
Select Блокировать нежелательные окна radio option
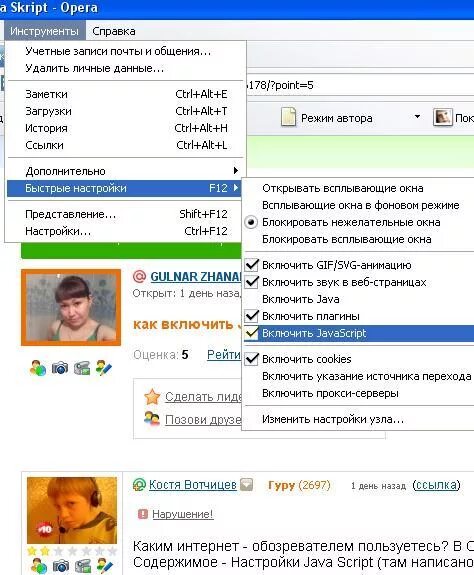(359, 222)
